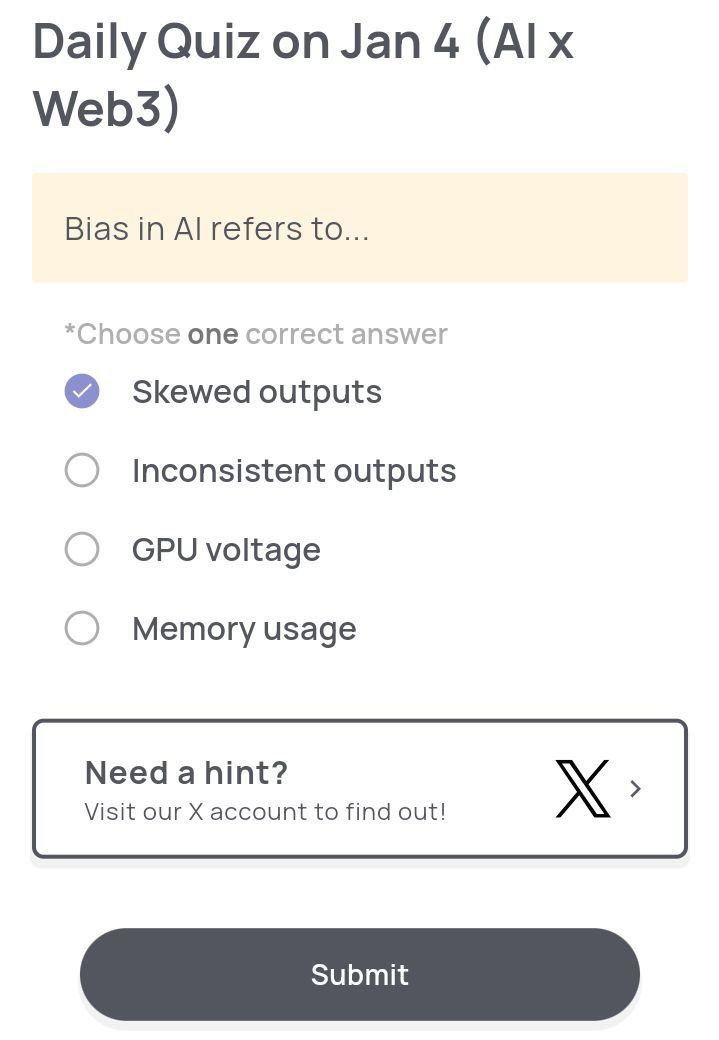The height and width of the screenshot is (1040, 719).
Task: Click the Bias in AI question banner
Action: pyautogui.click(x=359, y=228)
